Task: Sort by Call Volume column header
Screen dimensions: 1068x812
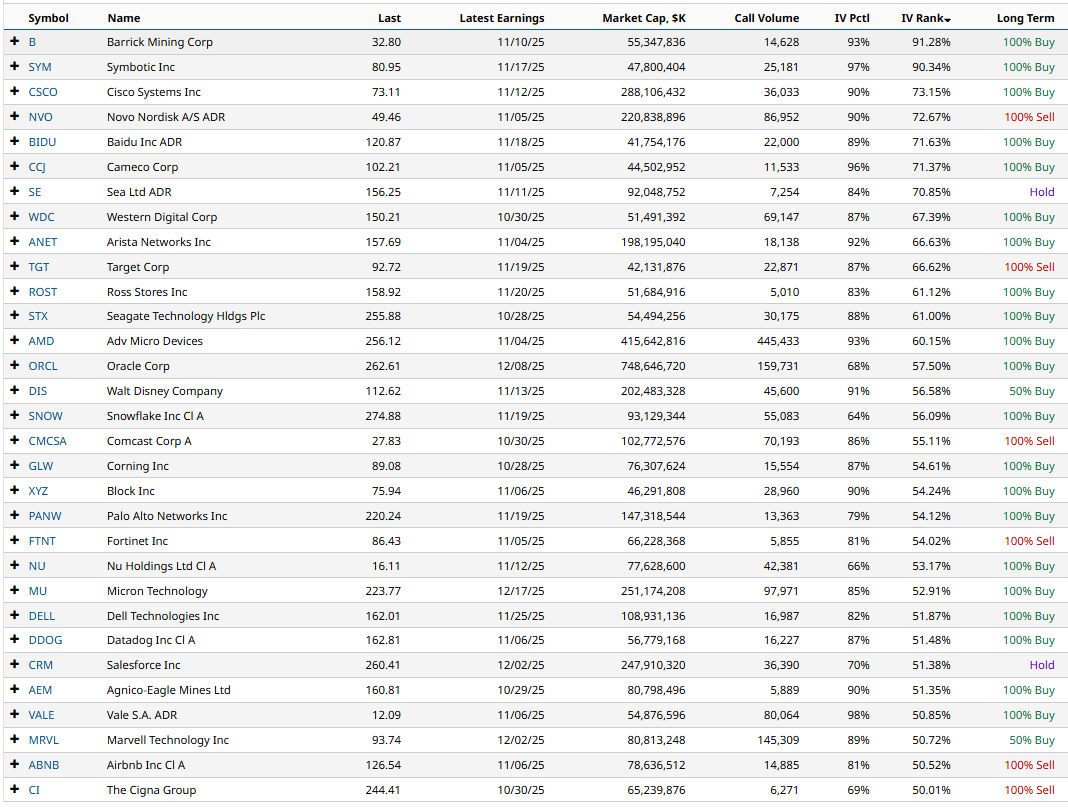Action: [x=766, y=18]
